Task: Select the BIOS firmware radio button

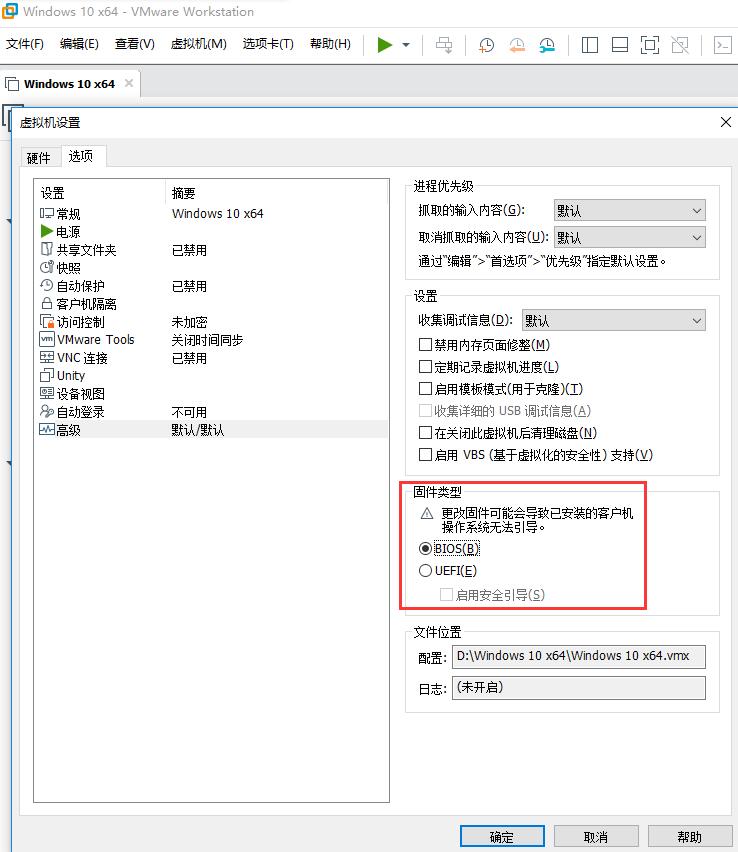Action: click(x=426, y=549)
